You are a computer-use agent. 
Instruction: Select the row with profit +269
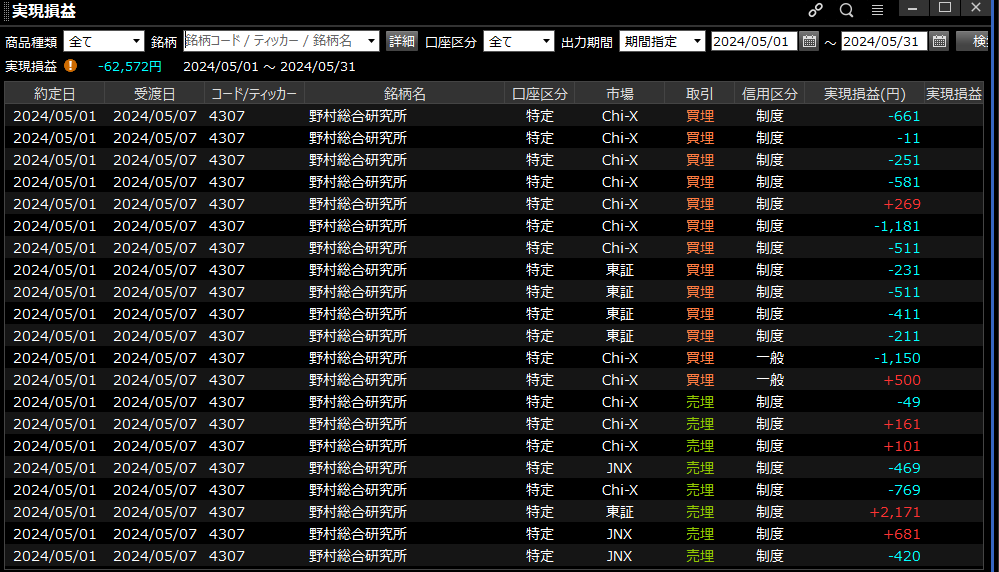pos(494,204)
